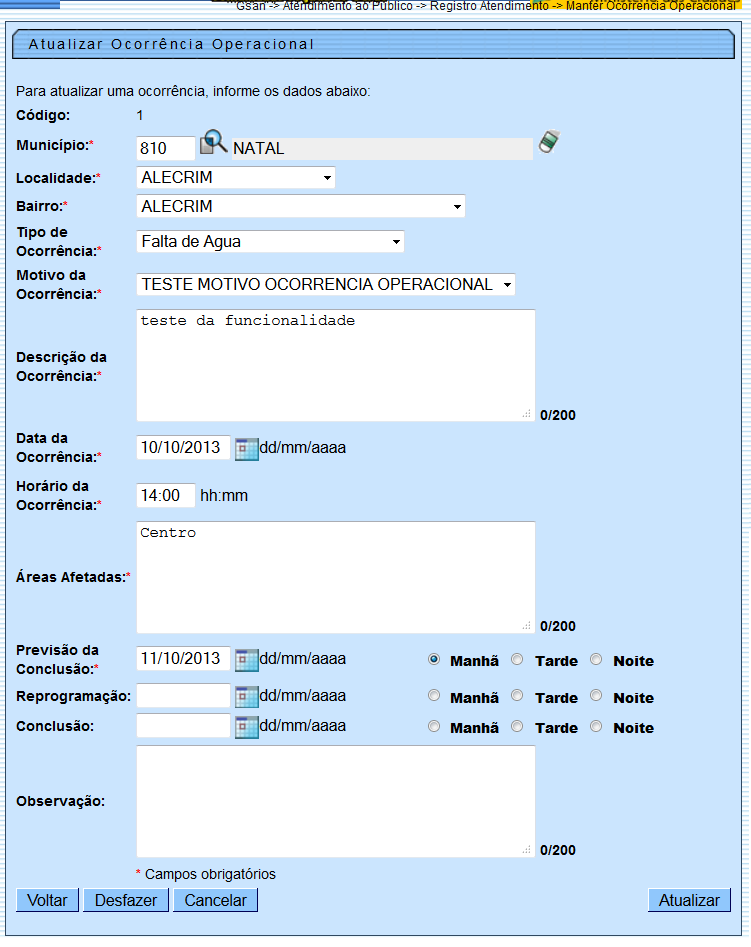Select Noite for Previsão da Conclusão
This screenshot has width=751, height=947.
pyautogui.click(x=596, y=660)
